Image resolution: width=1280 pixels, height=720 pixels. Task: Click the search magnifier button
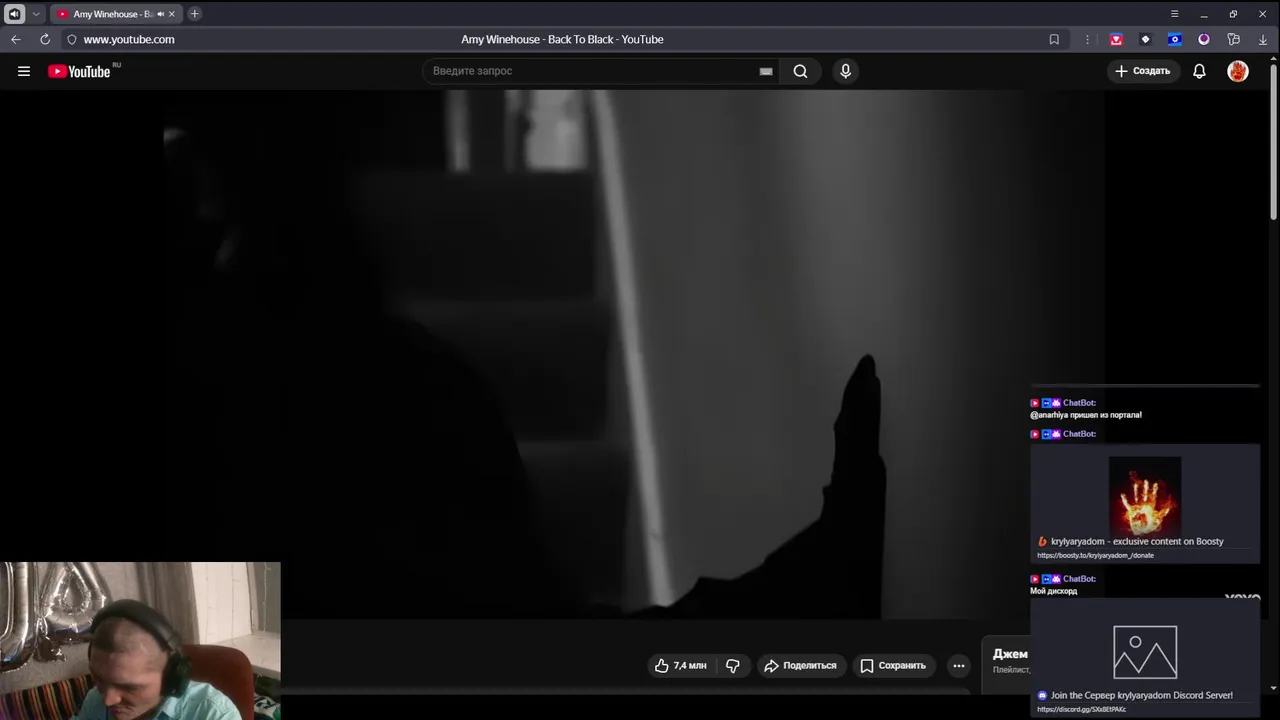click(800, 71)
